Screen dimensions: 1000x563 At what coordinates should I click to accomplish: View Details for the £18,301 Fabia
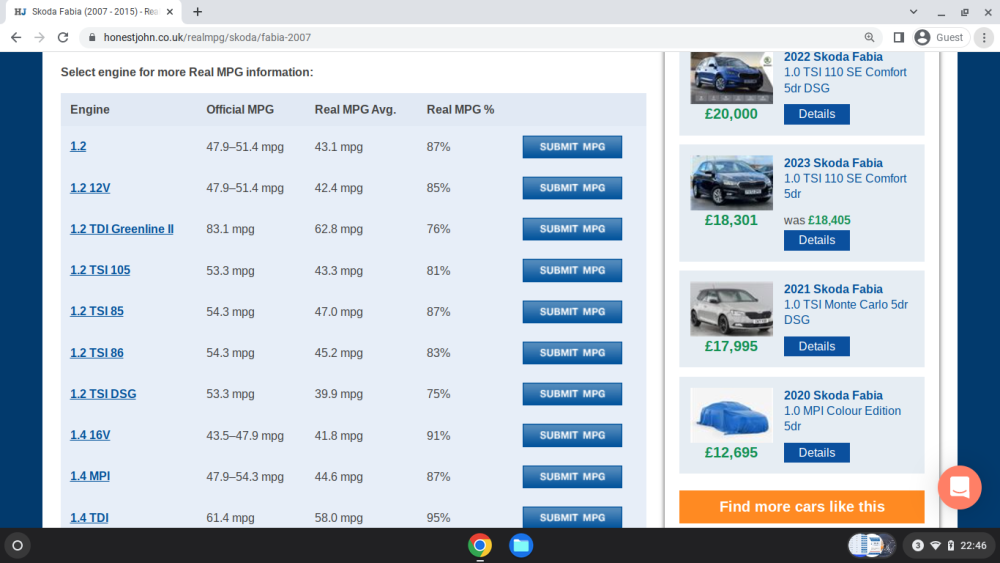(x=816, y=240)
